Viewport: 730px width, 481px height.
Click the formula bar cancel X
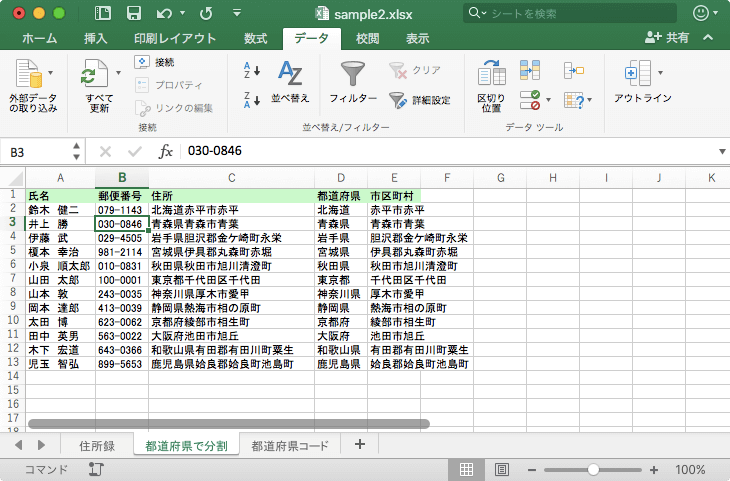coord(105,151)
